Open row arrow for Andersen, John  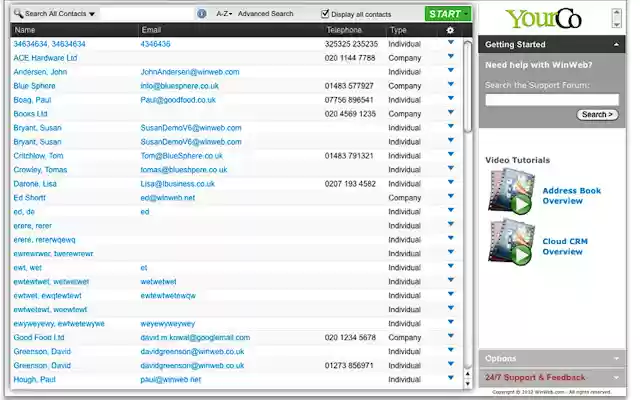point(451,70)
